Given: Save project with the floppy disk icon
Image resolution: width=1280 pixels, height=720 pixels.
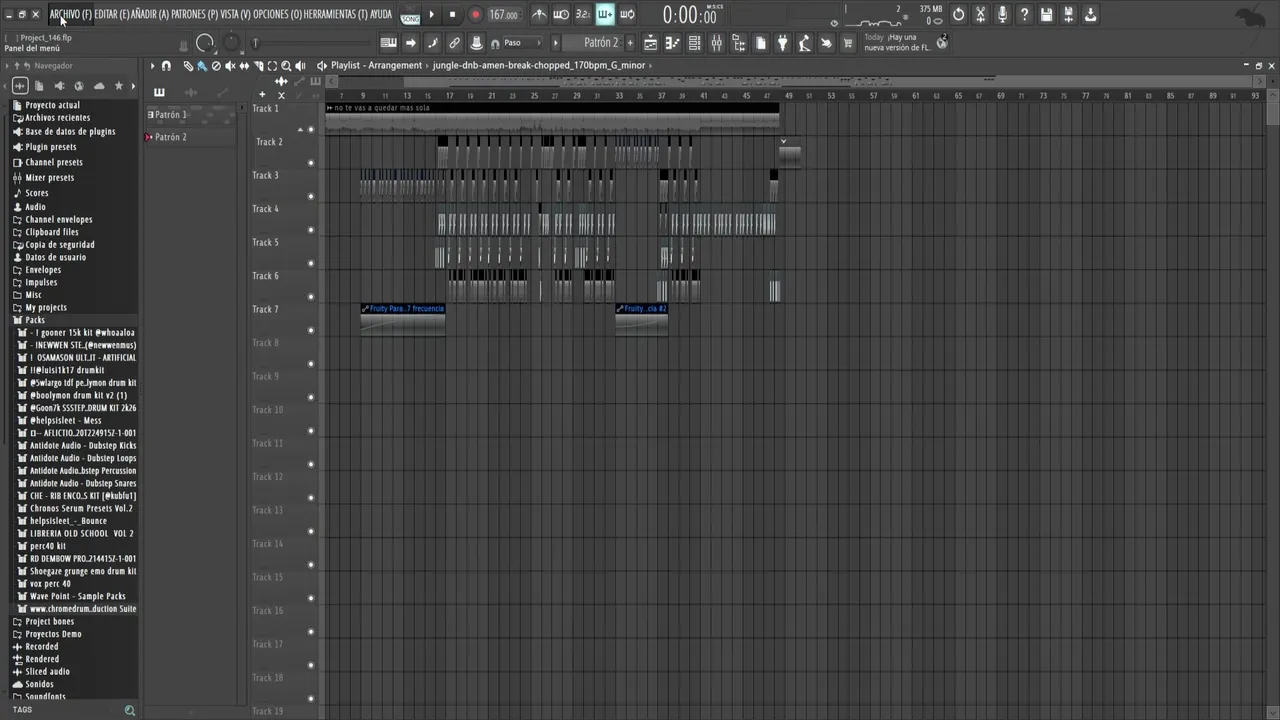Looking at the screenshot, I should (x=1046, y=15).
